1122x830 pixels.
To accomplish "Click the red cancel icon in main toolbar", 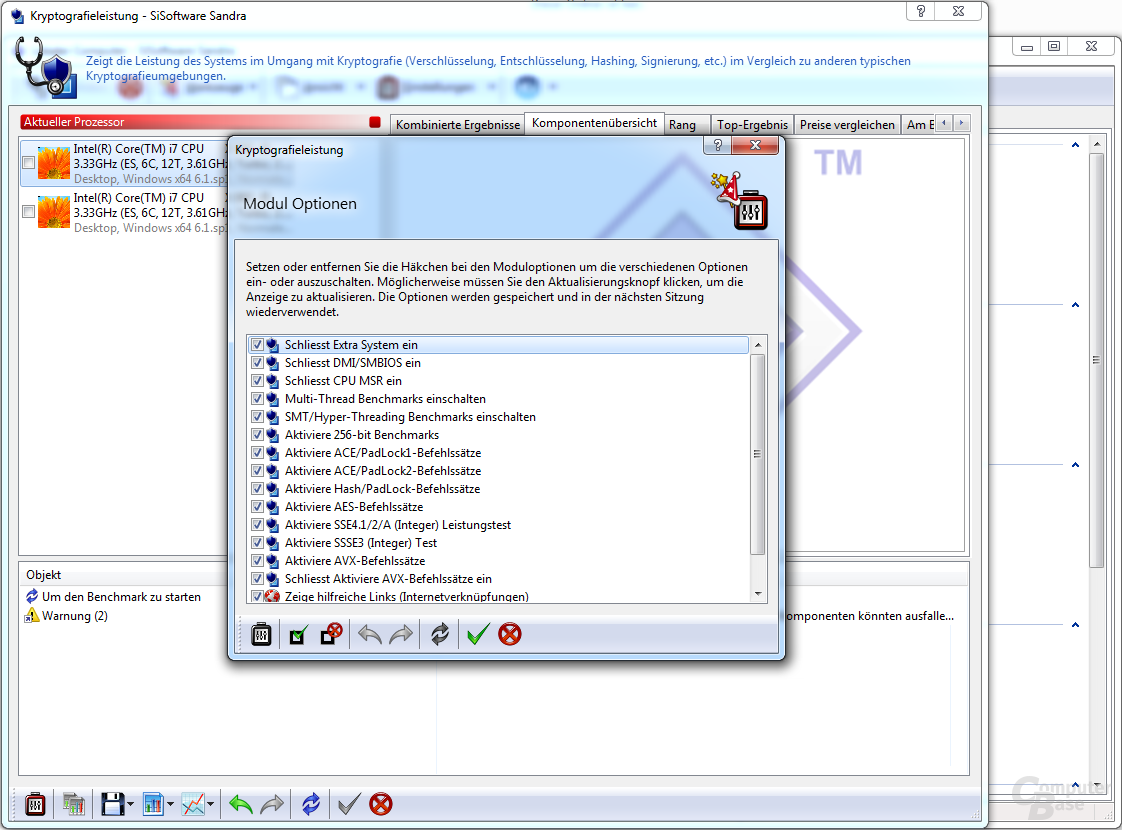I will click(x=381, y=804).
